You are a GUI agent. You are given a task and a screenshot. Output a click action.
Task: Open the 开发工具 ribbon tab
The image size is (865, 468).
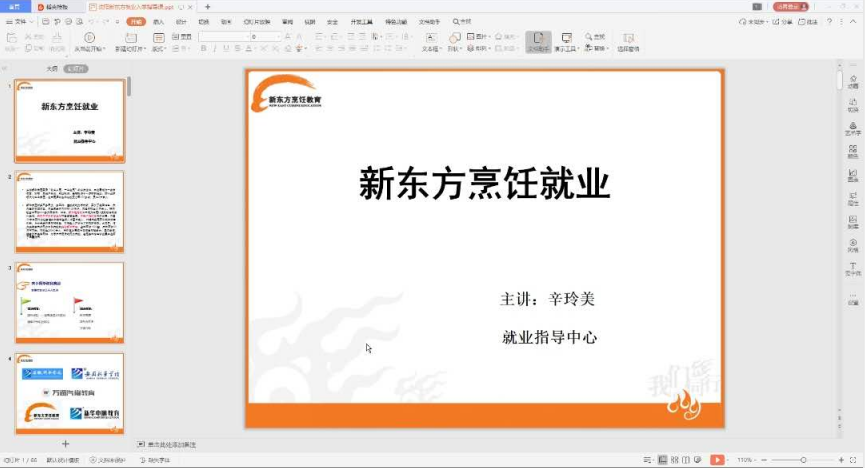click(x=361, y=22)
